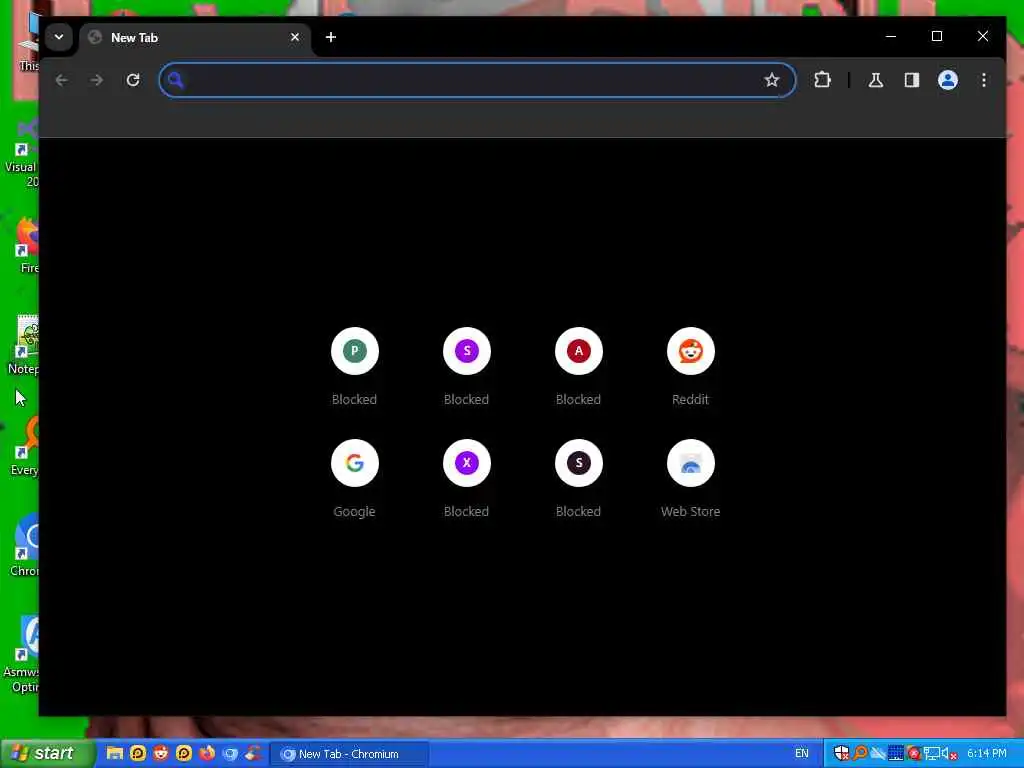
Task: Open the Chrome Labs flask icon
Action: (x=875, y=80)
